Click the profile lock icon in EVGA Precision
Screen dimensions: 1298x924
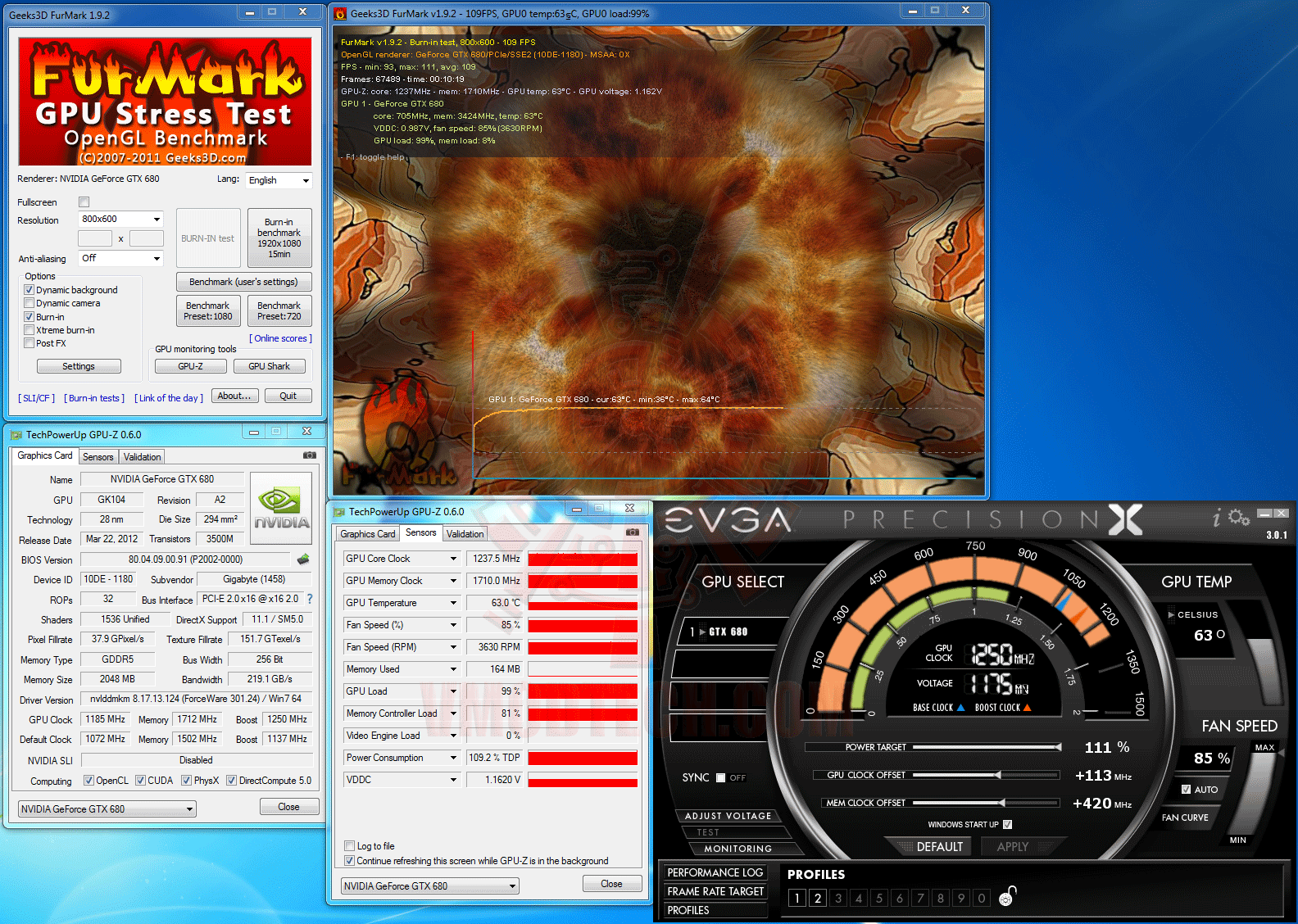1007,896
